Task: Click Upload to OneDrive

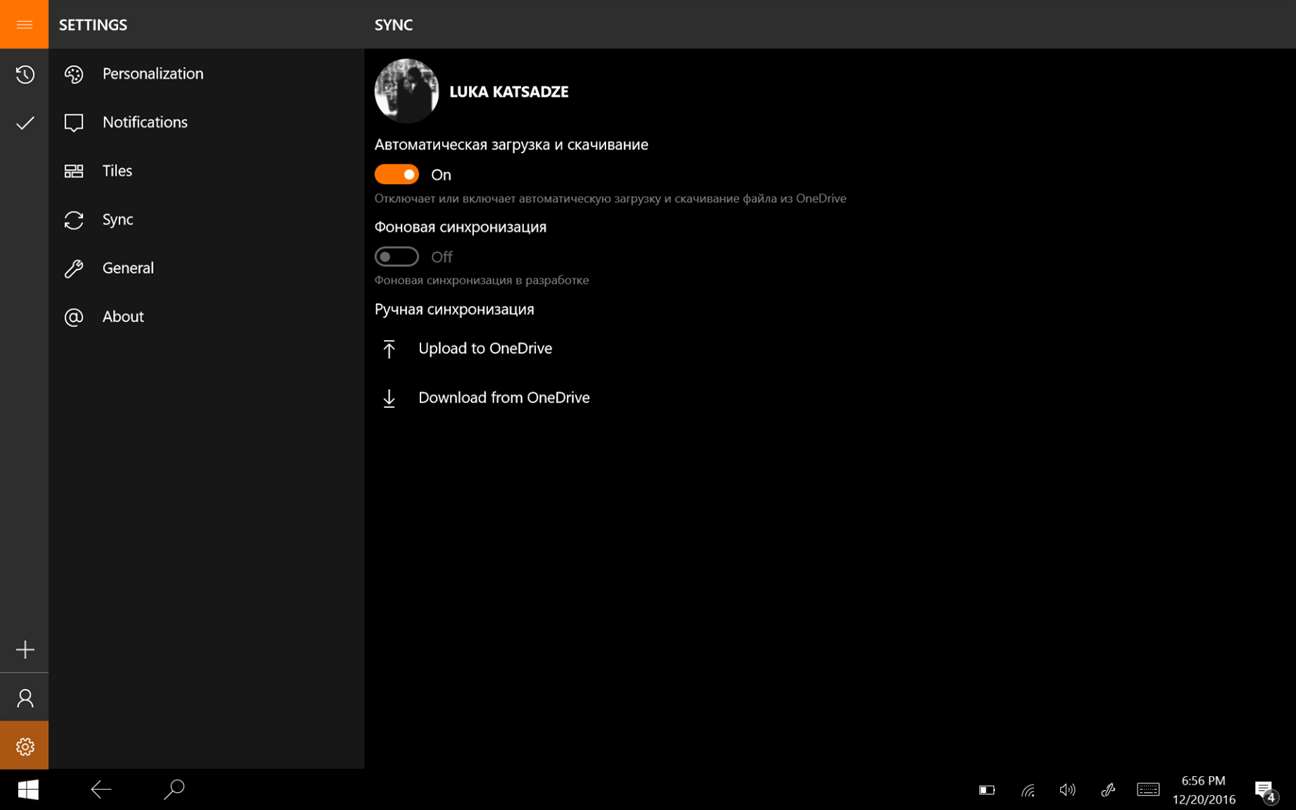Action: [x=484, y=349]
